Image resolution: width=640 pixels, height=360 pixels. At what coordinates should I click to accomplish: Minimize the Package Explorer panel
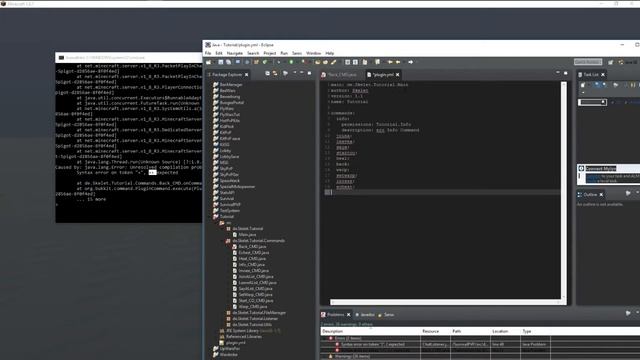(x=302, y=73)
